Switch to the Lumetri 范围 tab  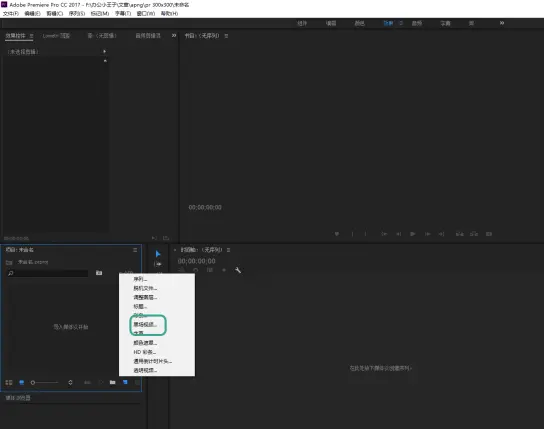[56, 36]
